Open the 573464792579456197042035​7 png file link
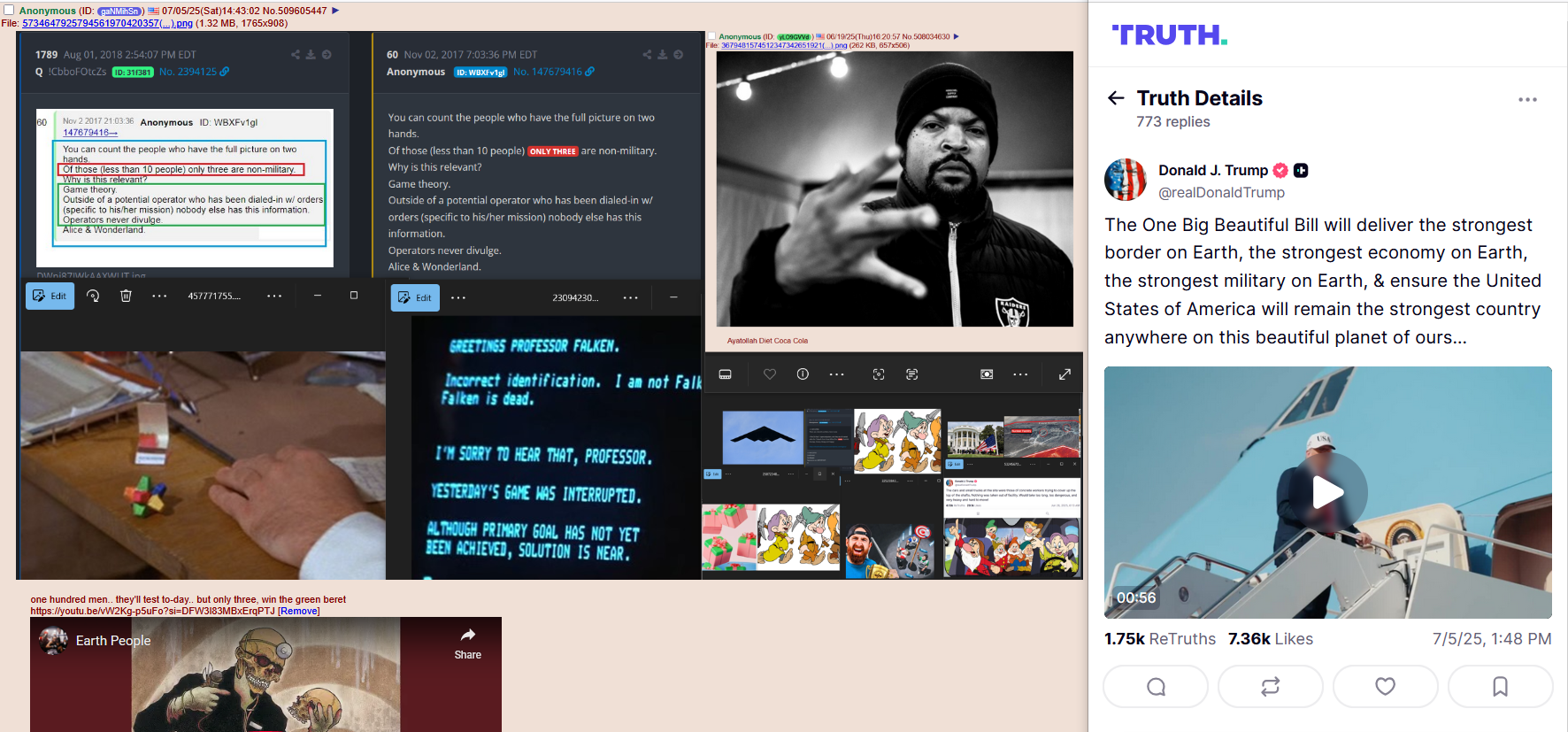The width and height of the screenshot is (1568, 732). click(107, 23)
